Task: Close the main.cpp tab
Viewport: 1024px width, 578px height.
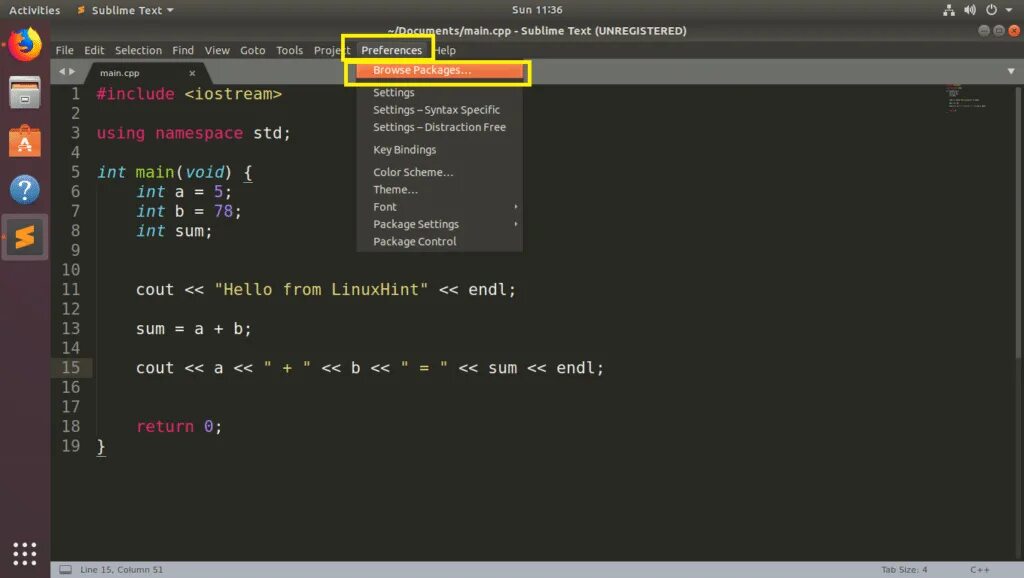Action: [x=192, y=73]
